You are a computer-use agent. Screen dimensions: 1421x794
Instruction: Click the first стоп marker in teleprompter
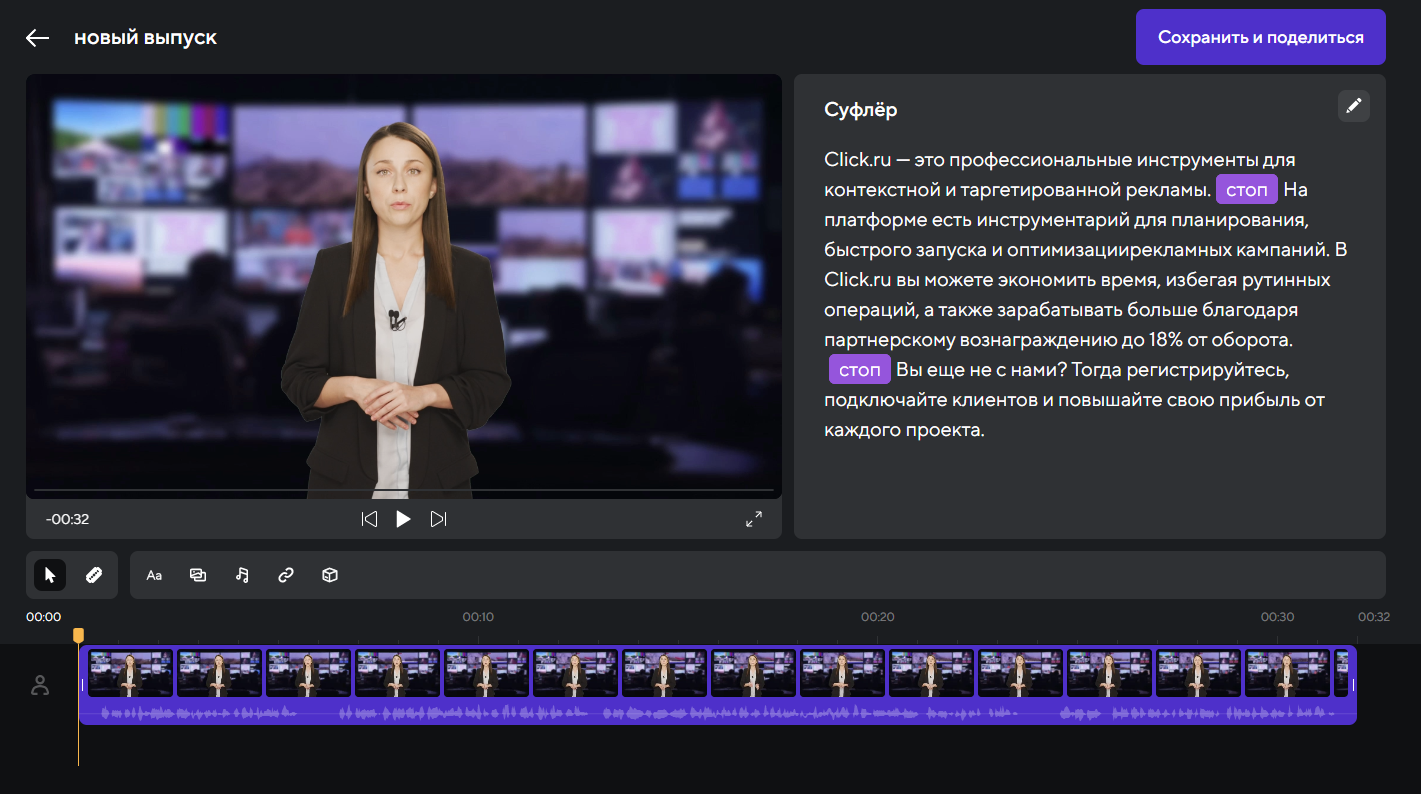(1246, 190)
